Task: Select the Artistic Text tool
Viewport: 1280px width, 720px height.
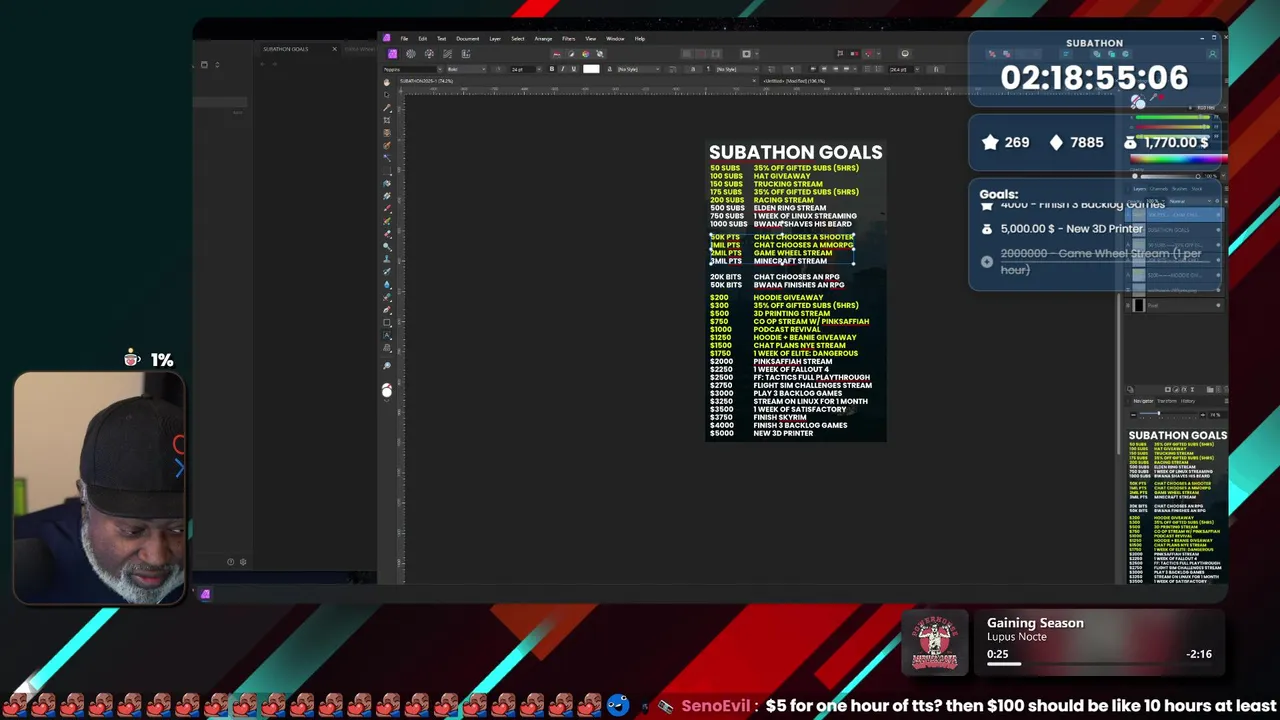Action: tap(387, 335)
